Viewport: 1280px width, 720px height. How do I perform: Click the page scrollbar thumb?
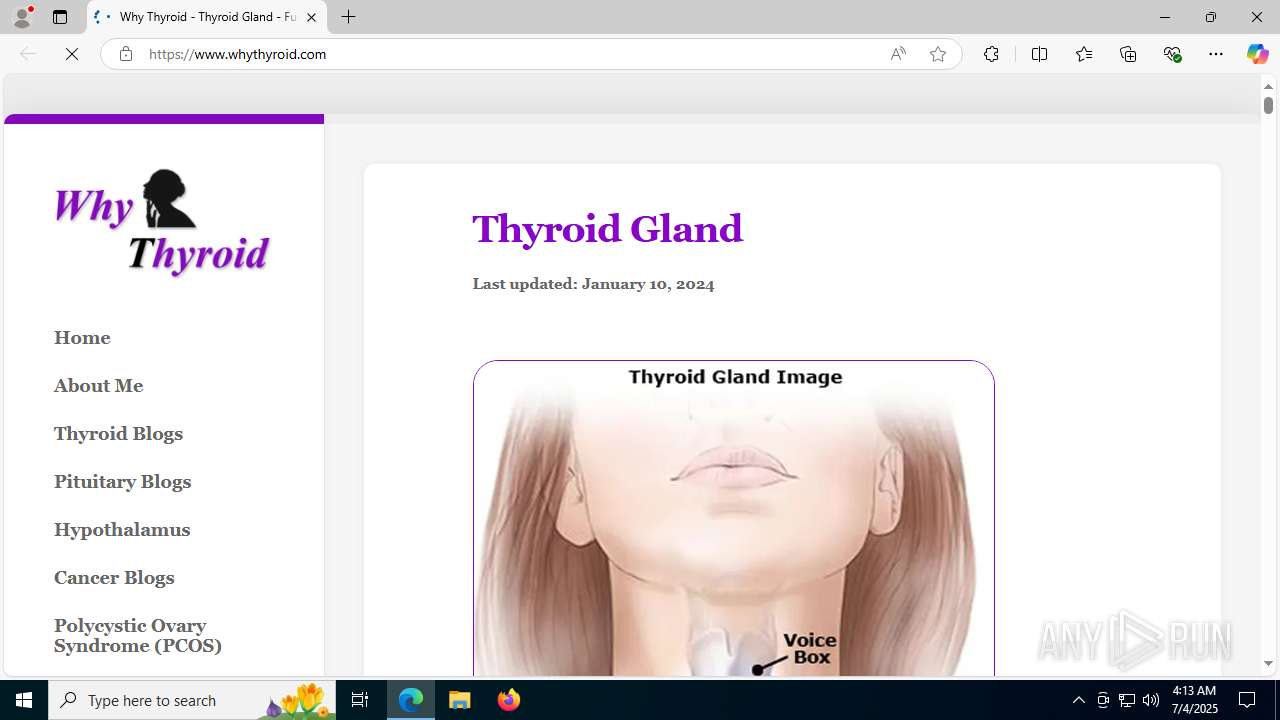(1268, 104)
